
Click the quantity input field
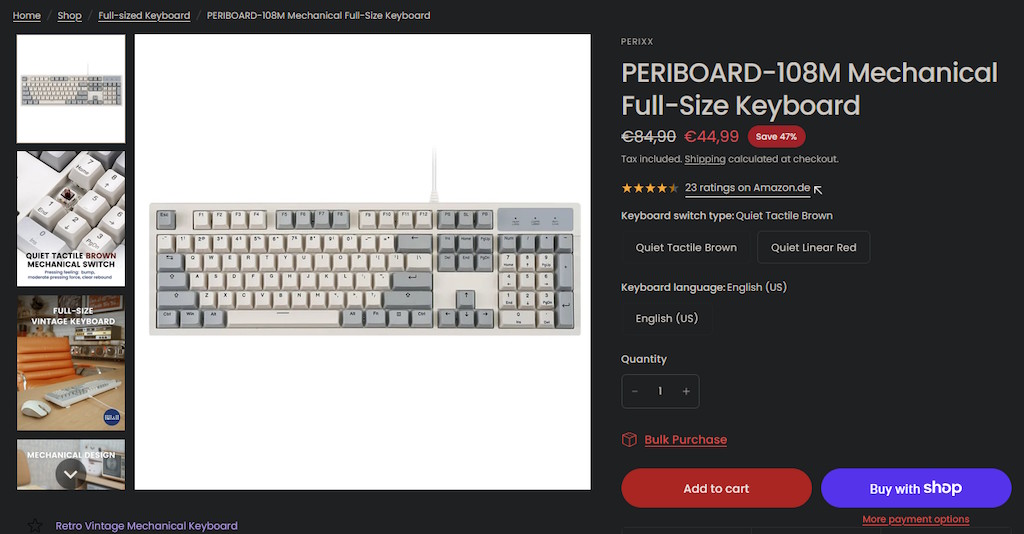[x=660, y=391]
